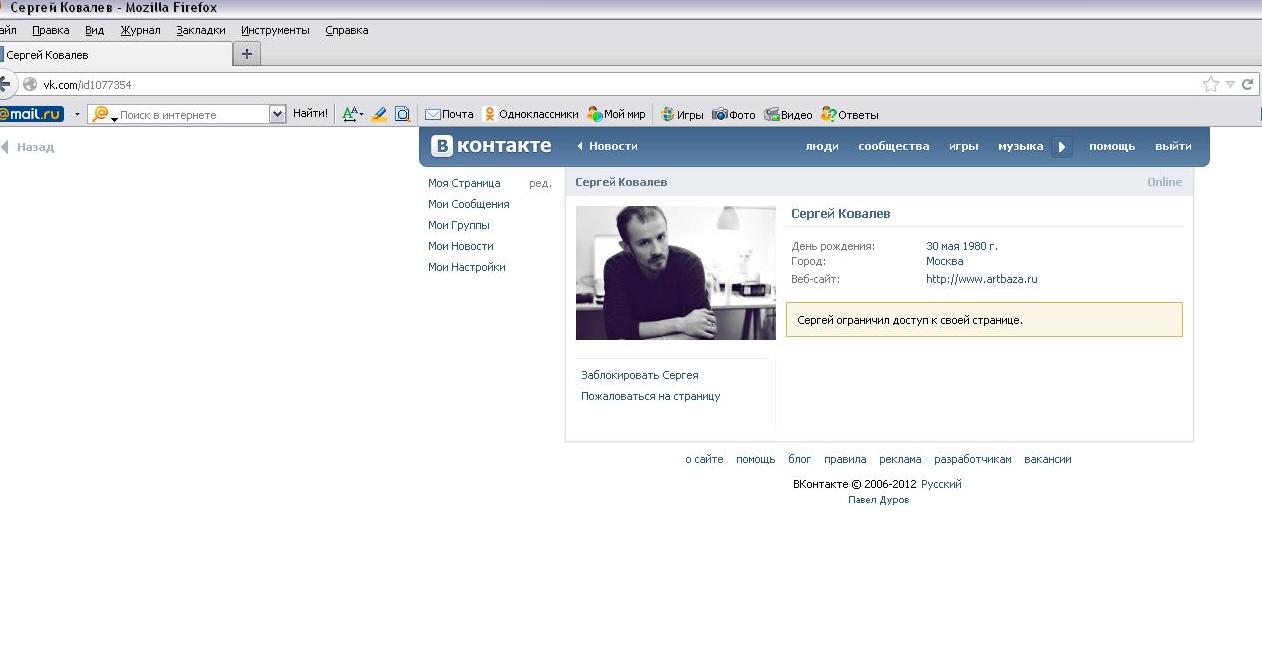Open Мои Новости in sidebar
Viewport: 1262px width, 656px height.
461,246
